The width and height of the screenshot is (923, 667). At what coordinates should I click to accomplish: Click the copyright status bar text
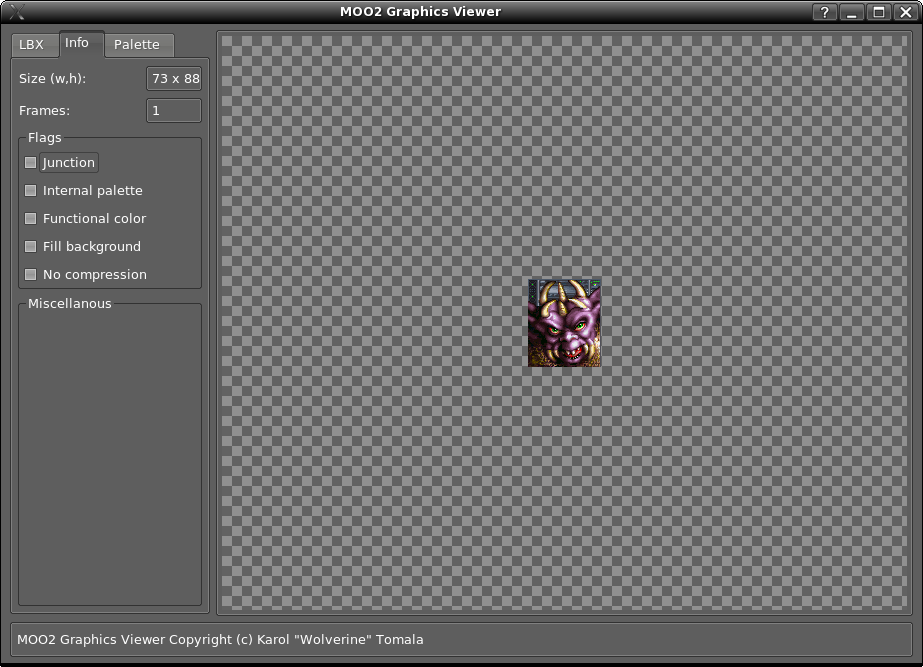220,640
